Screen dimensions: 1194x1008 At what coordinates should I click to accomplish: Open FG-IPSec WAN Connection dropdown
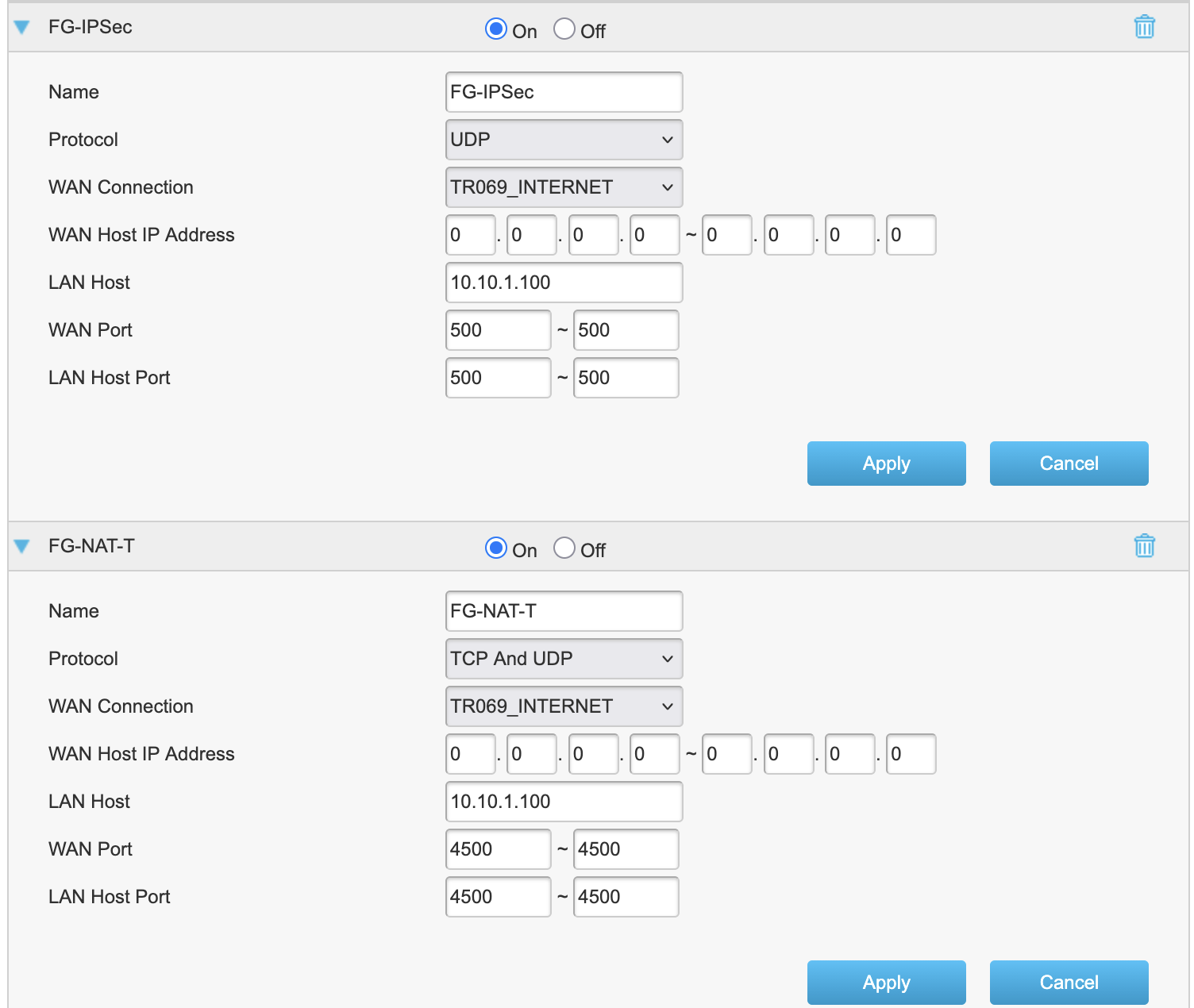point(564,187)
